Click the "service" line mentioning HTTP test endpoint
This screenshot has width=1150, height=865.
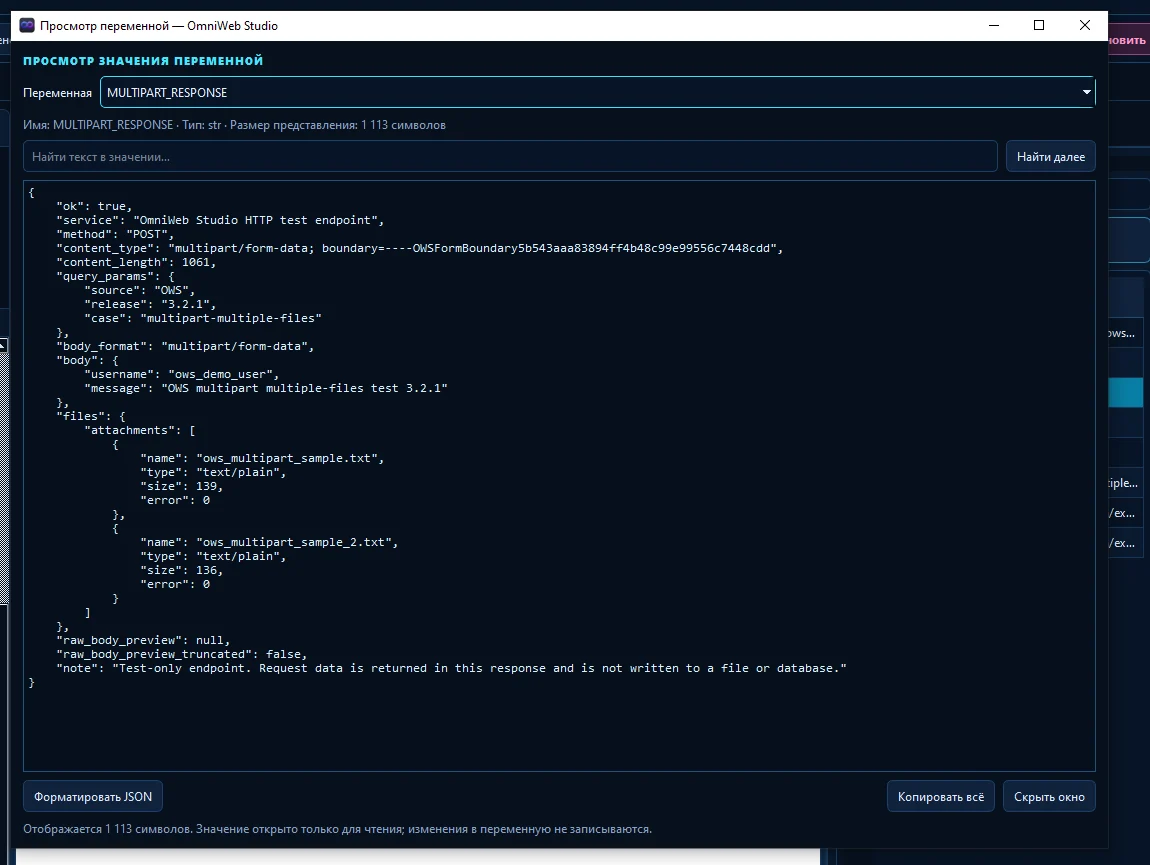pos(220,220)
